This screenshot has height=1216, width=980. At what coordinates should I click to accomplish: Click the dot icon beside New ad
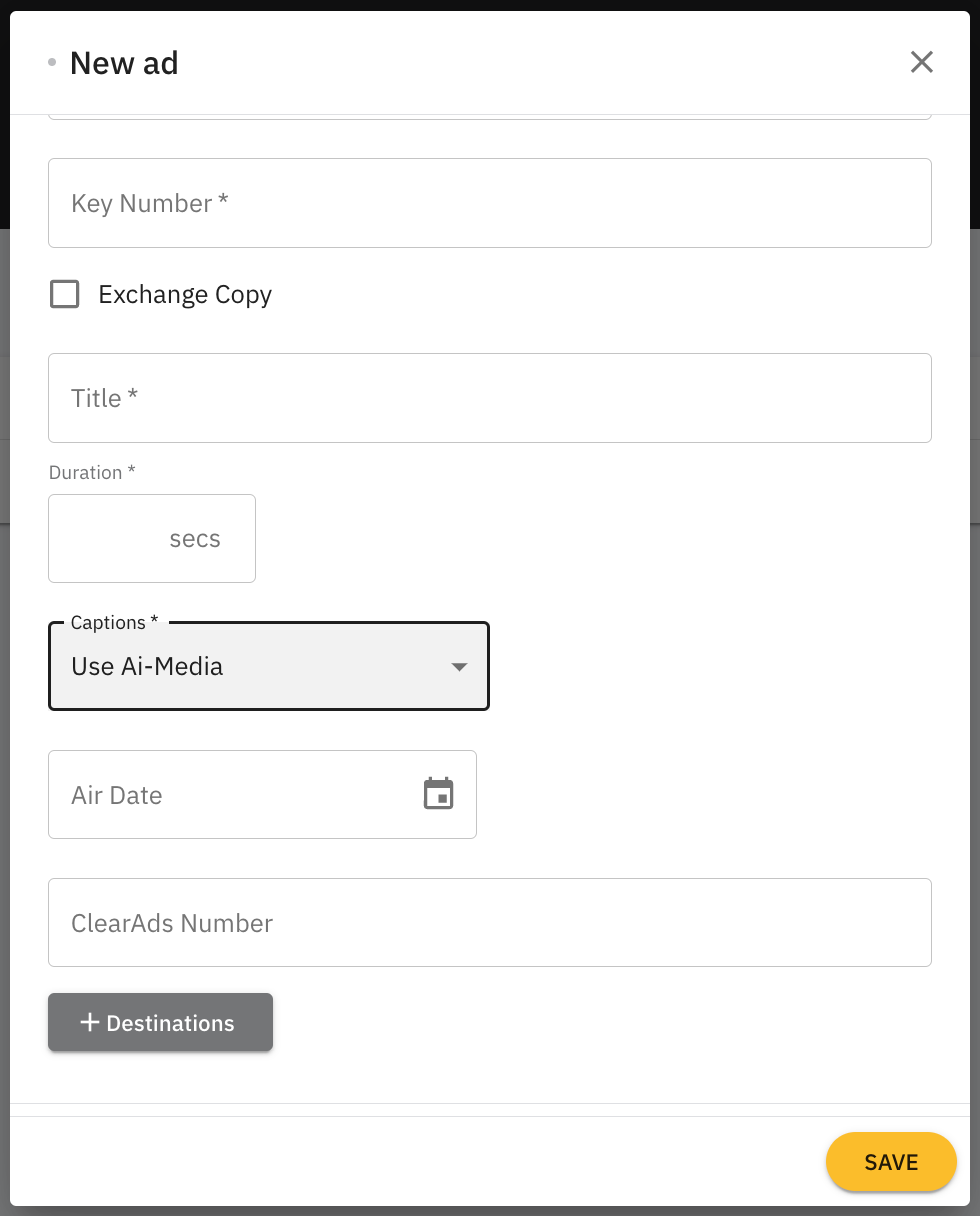pyautogui.click(x=52, y=63)
